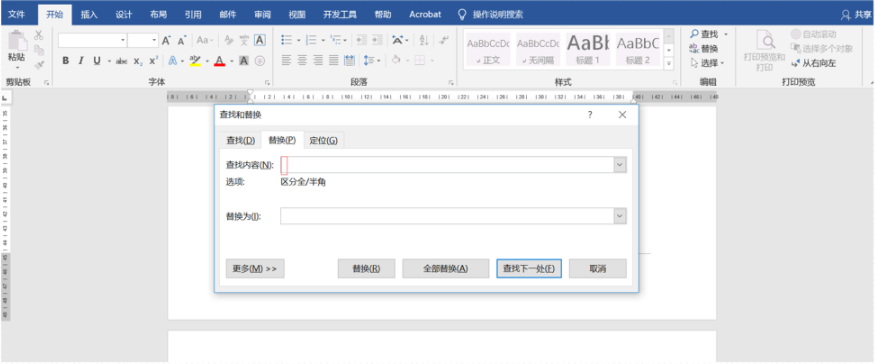Click 从右向左 in print preview group
The width and height of the screenshot is (875, 364).
(814, 64)
